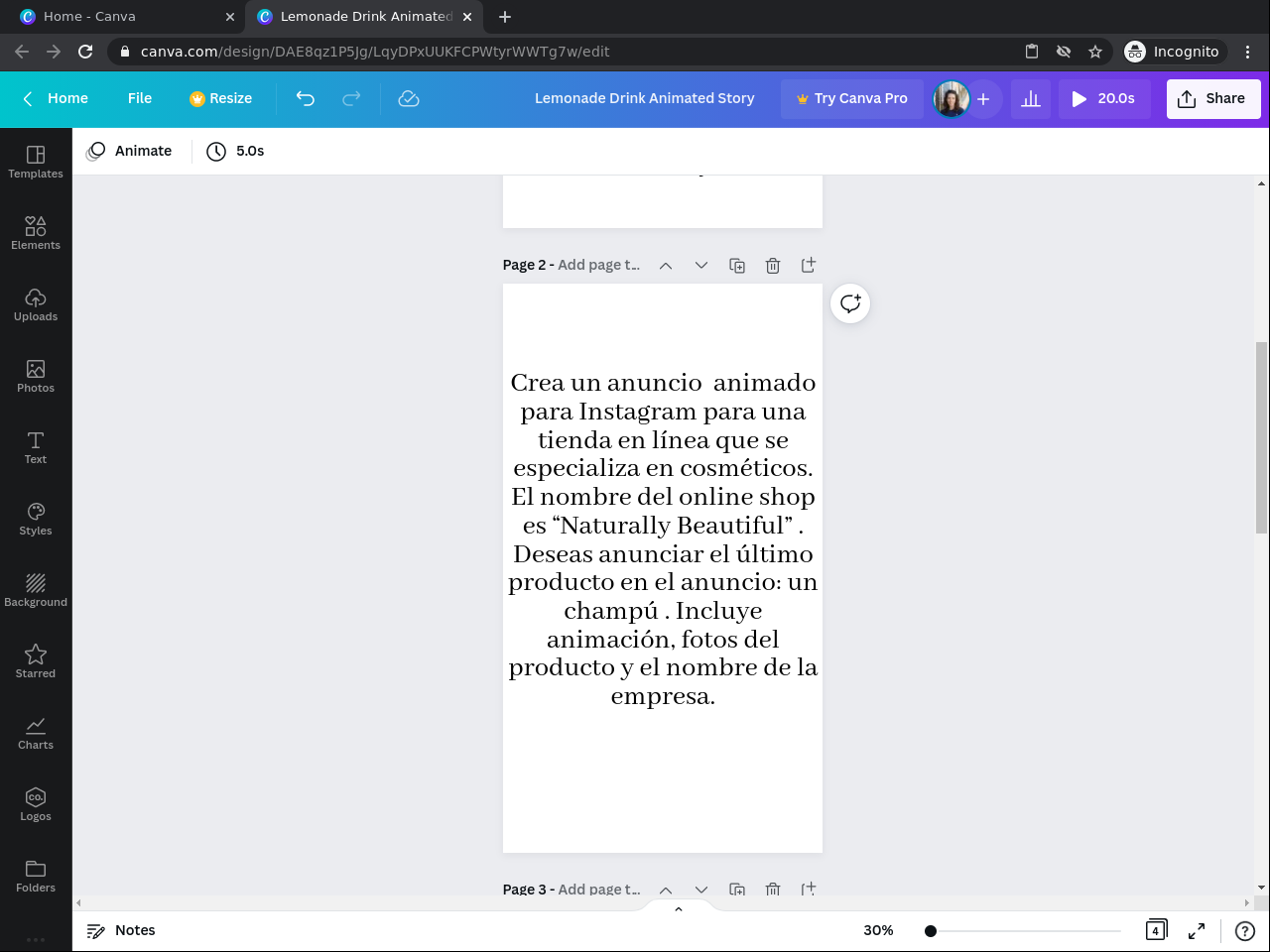The width and height of the screenshot is (1270, 952).
Task: Delete Page 2 with trash icon
Action: point(773,265)
